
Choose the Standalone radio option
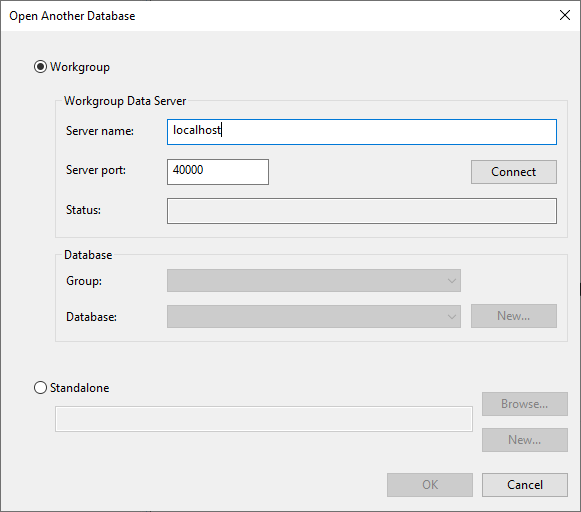click(40, 388)
